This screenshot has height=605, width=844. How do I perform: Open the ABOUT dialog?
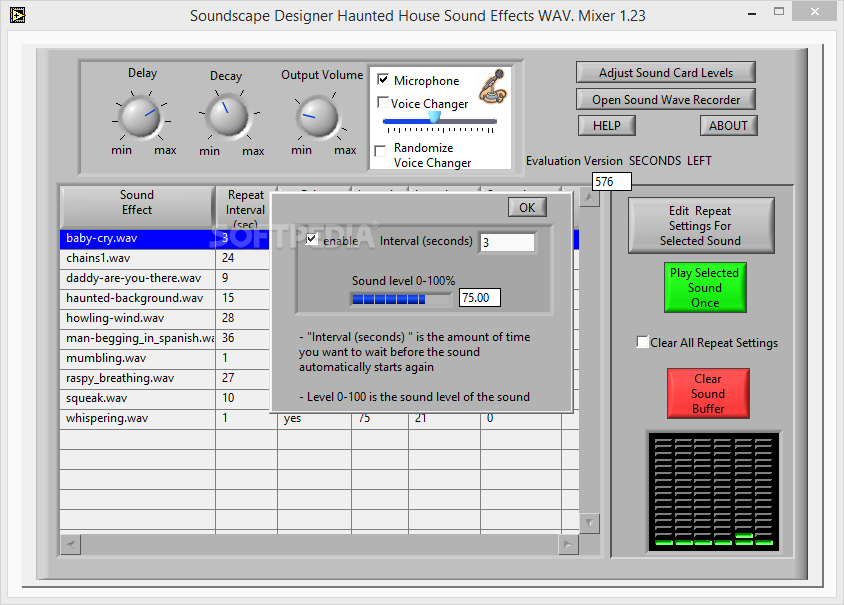coord(728,125)
